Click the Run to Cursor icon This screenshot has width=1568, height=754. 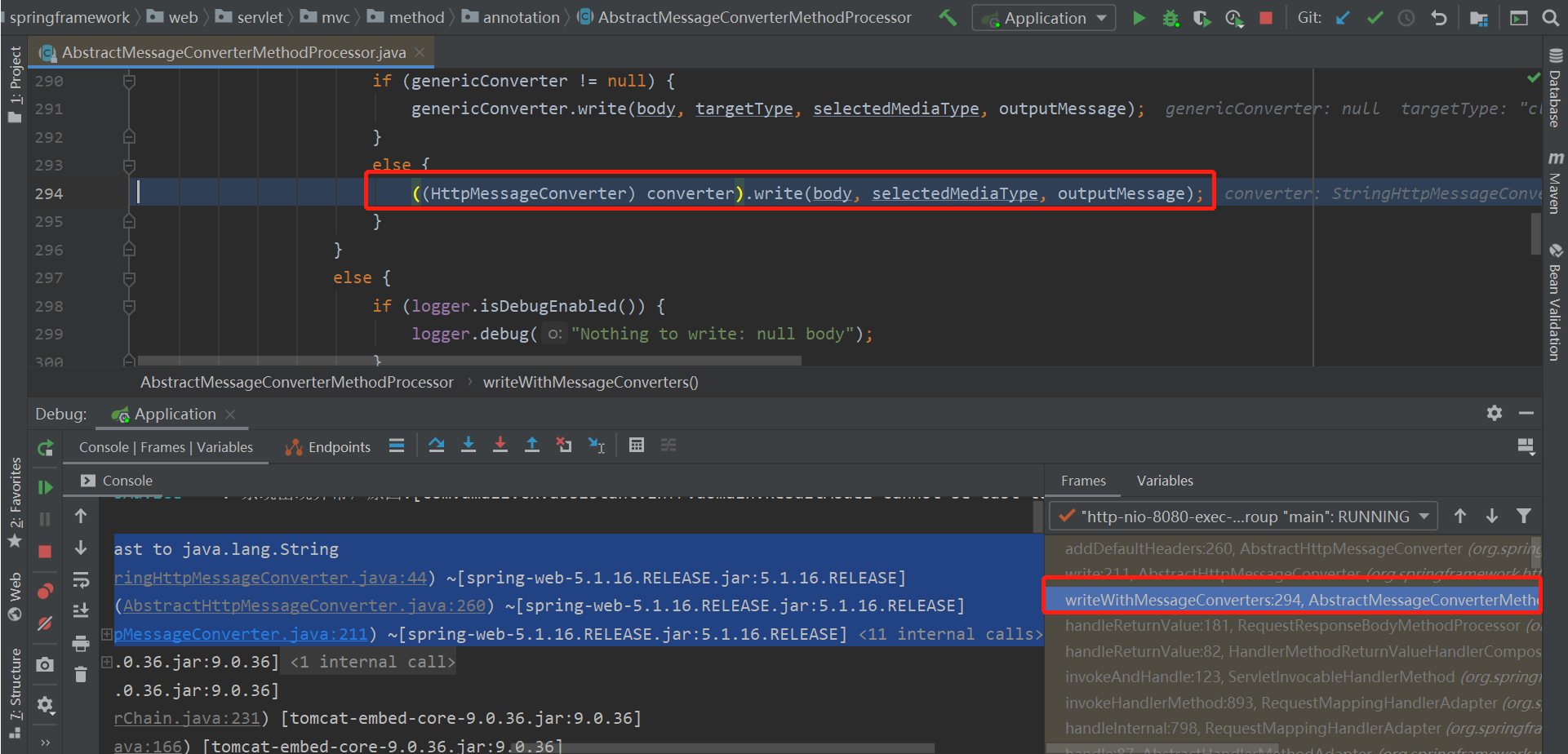597,446
